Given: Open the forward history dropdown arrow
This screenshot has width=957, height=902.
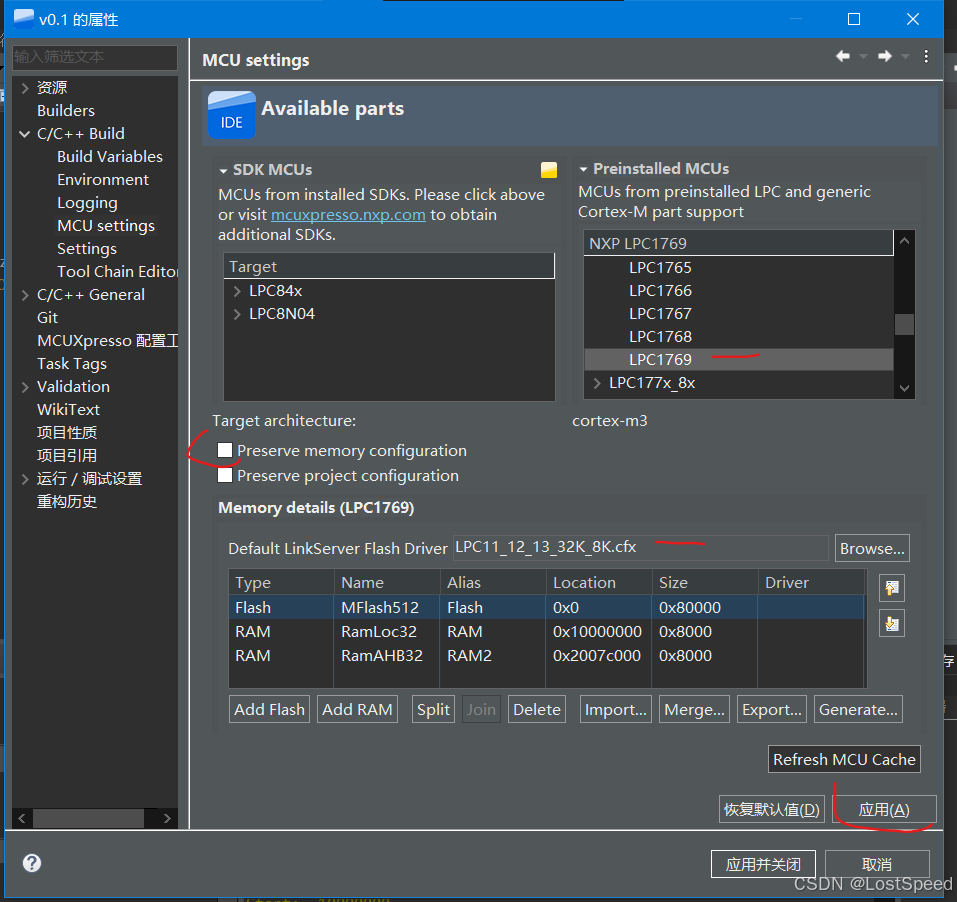Looking at the screenshot, I should pos(905,57).
